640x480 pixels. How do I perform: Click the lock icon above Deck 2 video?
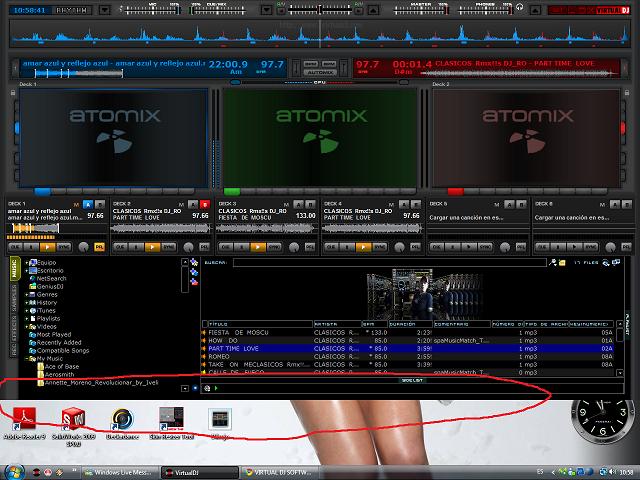click(x=627, y=93)
